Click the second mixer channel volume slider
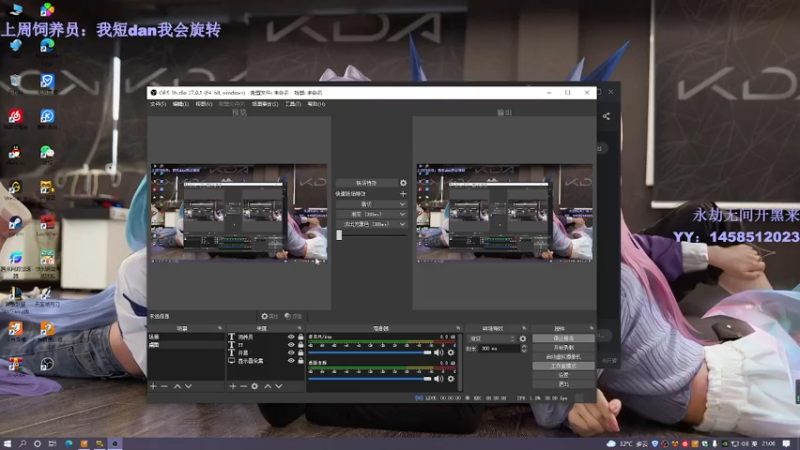The width and height of the screenshot is (800, 450). point(370,379)
